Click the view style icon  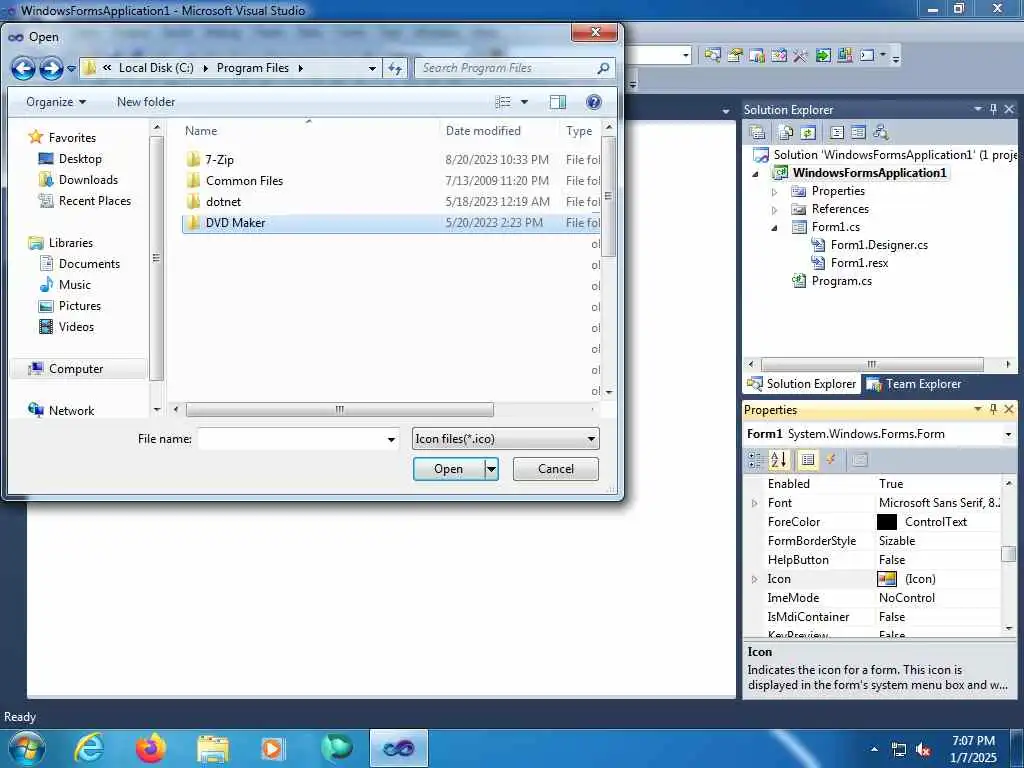point(503,102)
